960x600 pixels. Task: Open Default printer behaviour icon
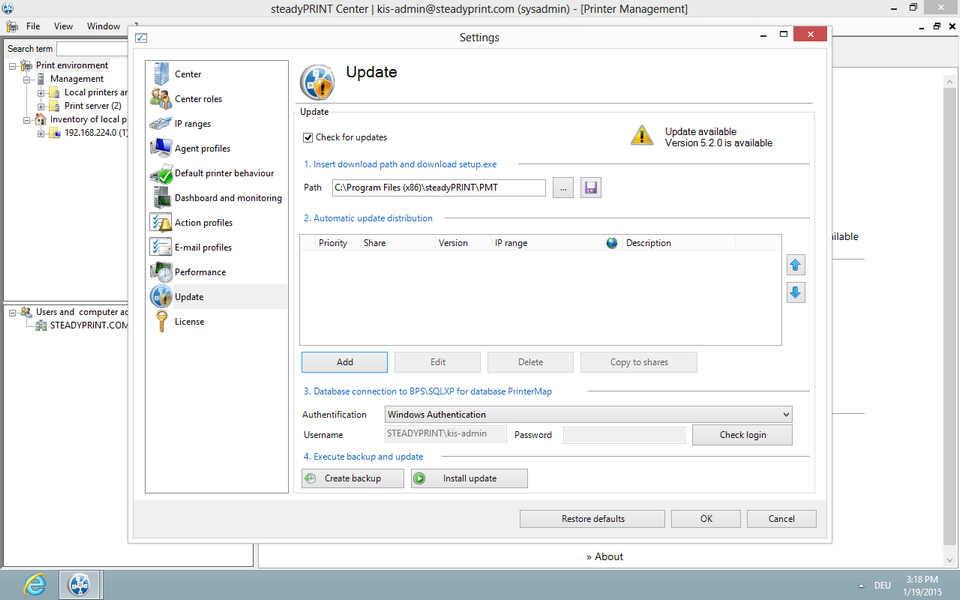pos(161,173)
